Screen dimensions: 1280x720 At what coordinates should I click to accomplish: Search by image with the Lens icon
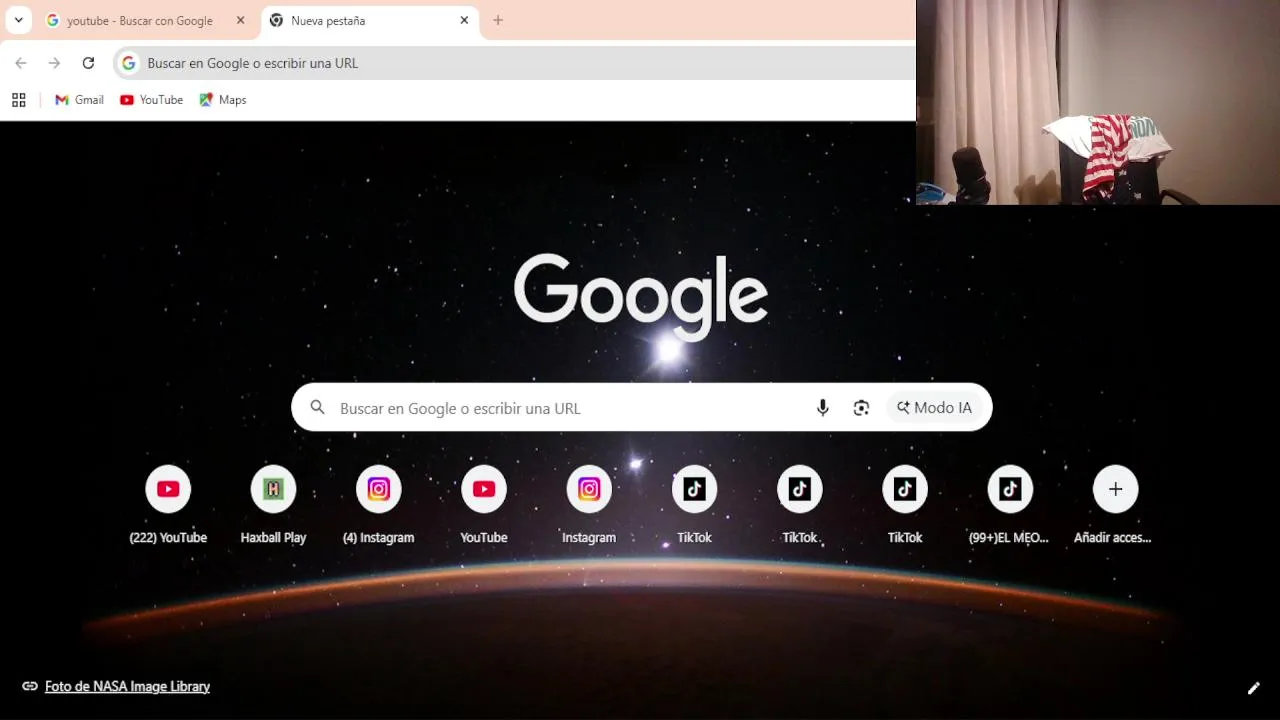click(861, 408)
